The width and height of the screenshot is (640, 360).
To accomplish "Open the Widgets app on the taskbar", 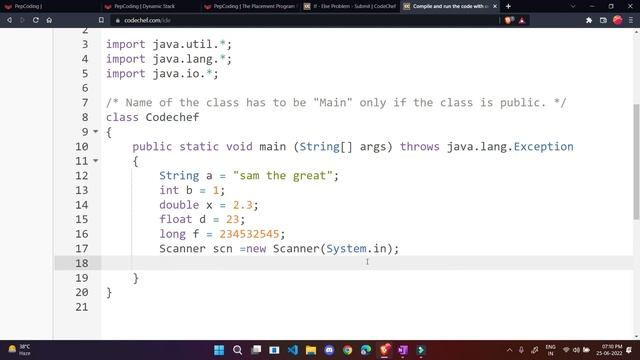I will (x=274, y=350).
